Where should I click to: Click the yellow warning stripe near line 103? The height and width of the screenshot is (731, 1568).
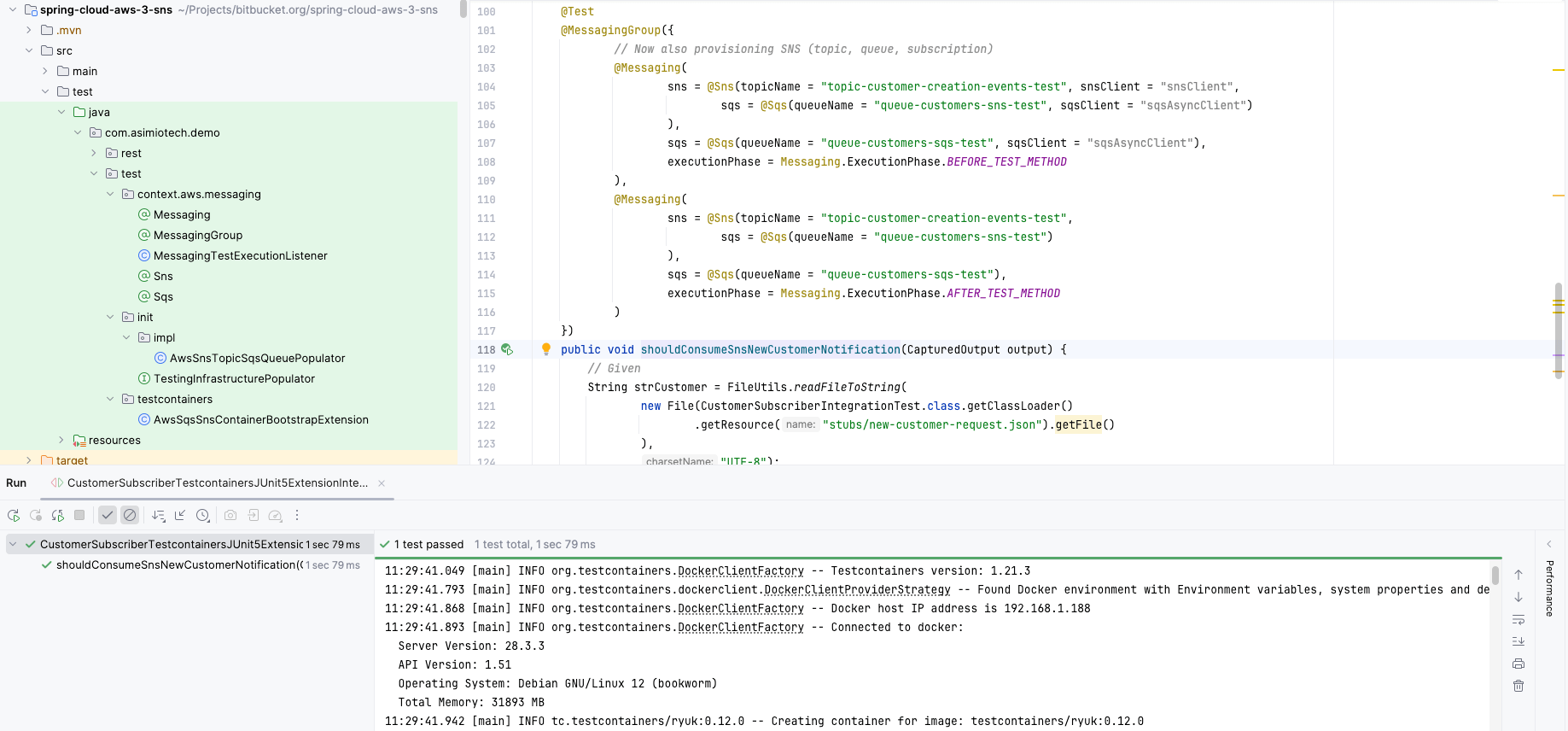[x=1559, y=70]
